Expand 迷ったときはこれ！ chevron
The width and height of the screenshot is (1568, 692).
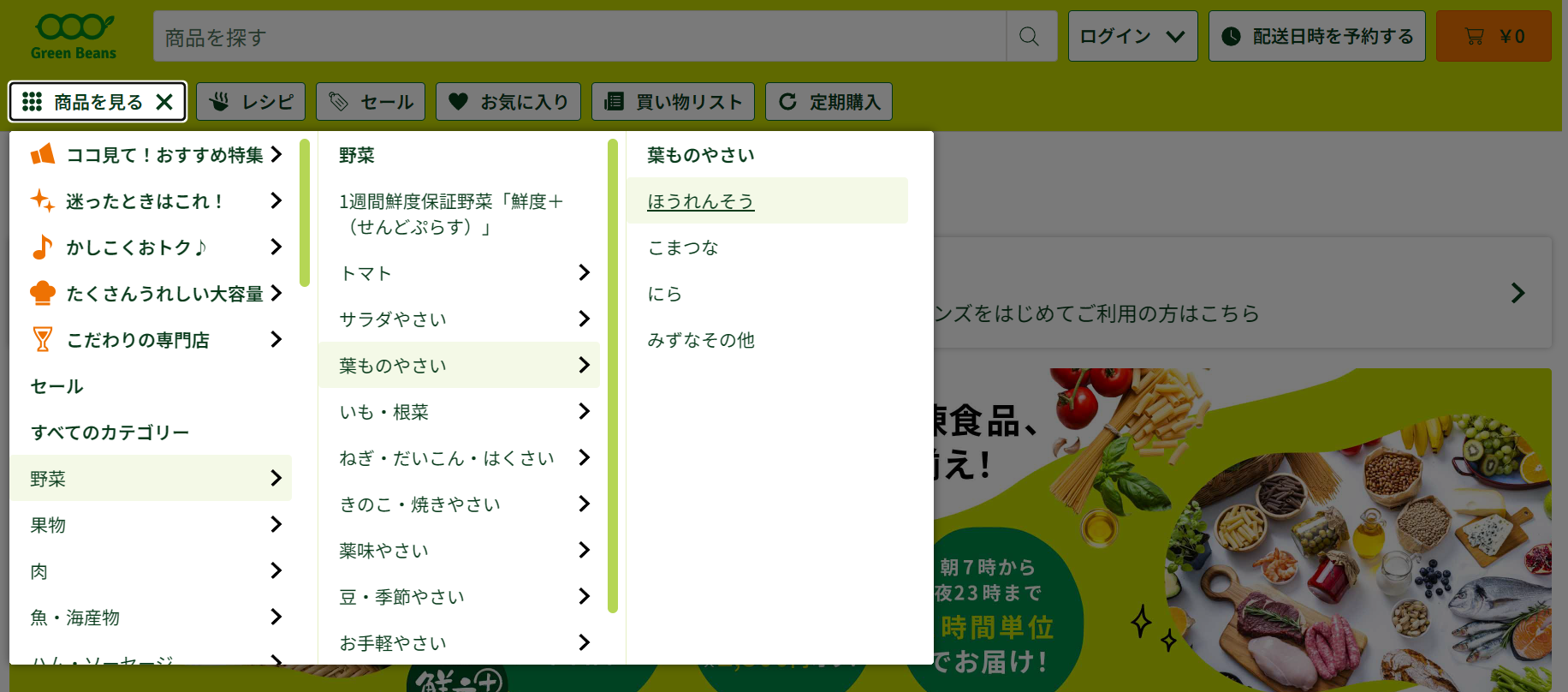point(276,200)
